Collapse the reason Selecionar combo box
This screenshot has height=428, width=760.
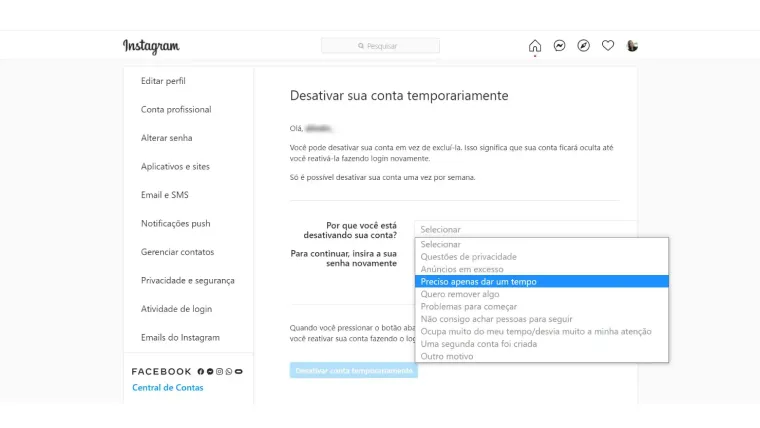525,229
